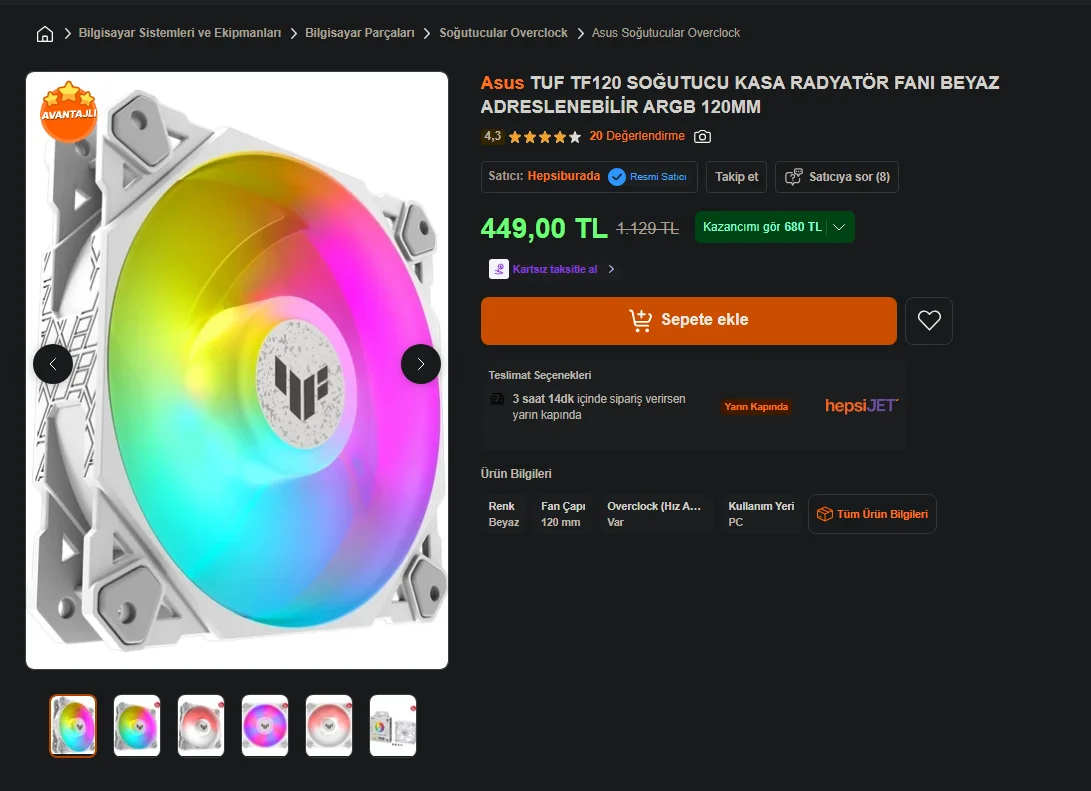
Task: Open Soğutucular Overclock breadcrumb
Action: (x=503, y=33)
